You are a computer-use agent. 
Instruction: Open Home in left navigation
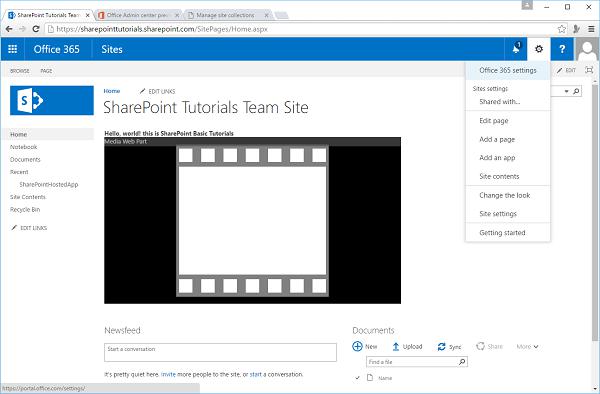point(18,134)
